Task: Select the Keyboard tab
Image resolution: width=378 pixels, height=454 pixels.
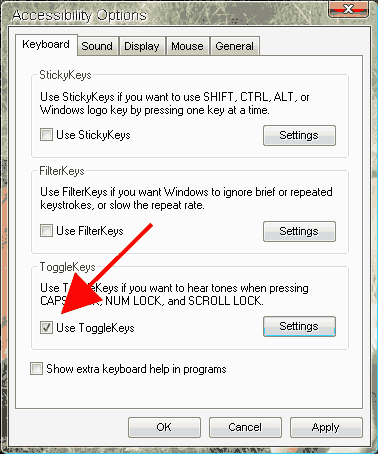Action: point(46,44)
